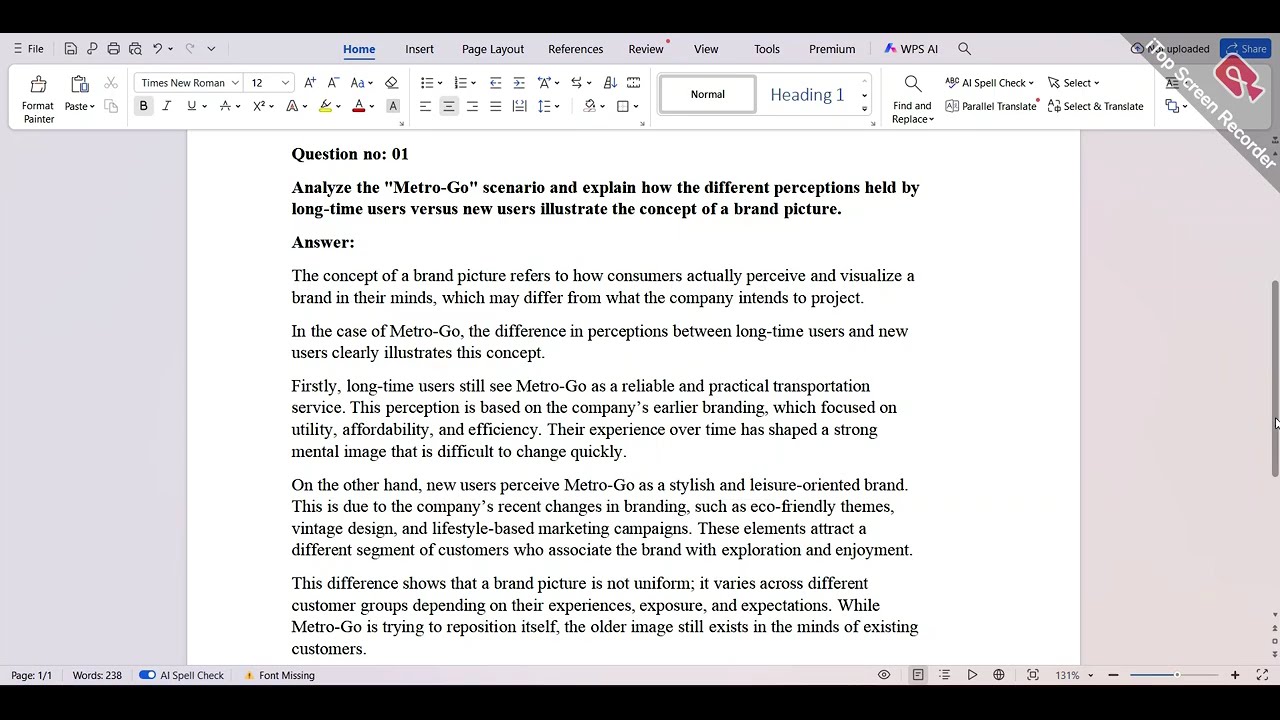Image resolution: width=1280 pixels, height=720 pixels.
Task: Open bullet list style dropdown
Action: tap(440, 83)
